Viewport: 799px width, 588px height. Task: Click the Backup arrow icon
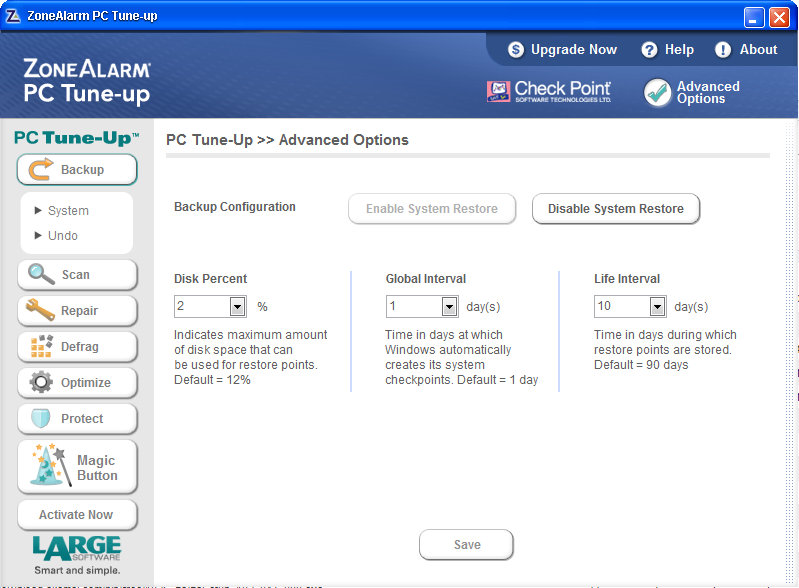pyautogui.click(x=40, y=169)
